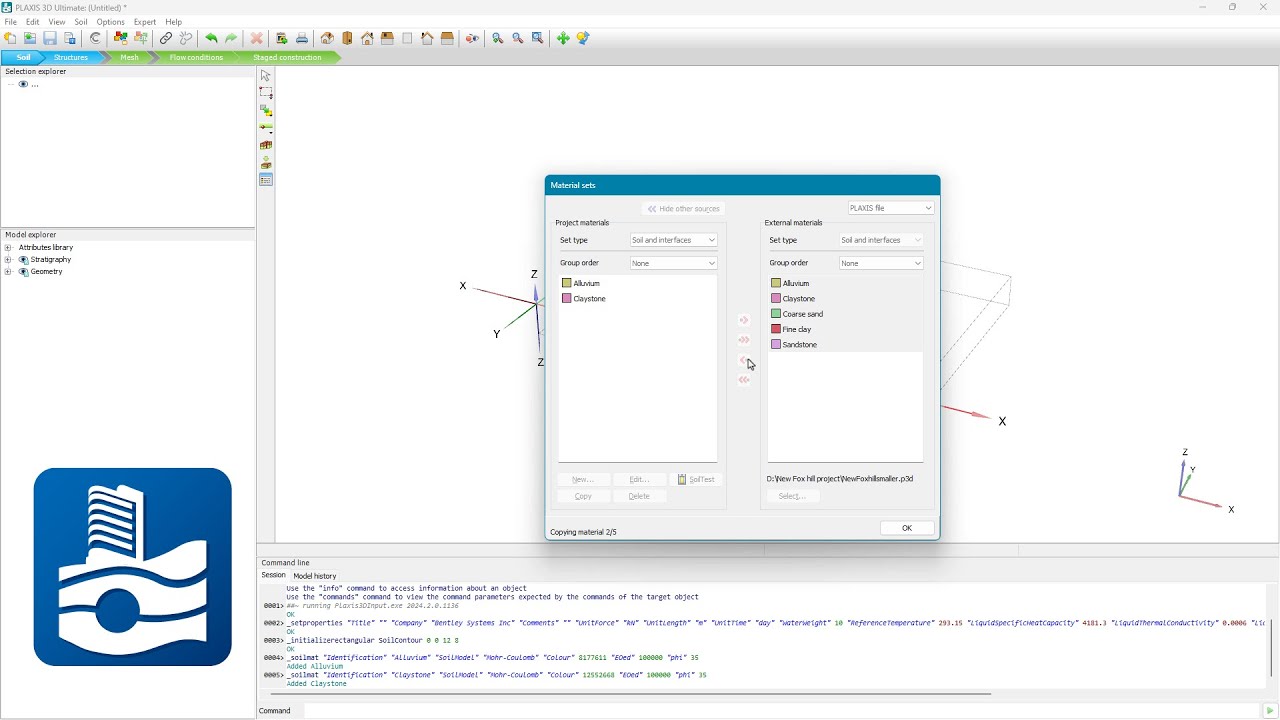Click the red X delete toolbar icon
The height and width of the screenshot is (720, 1280).
point(257,38)
